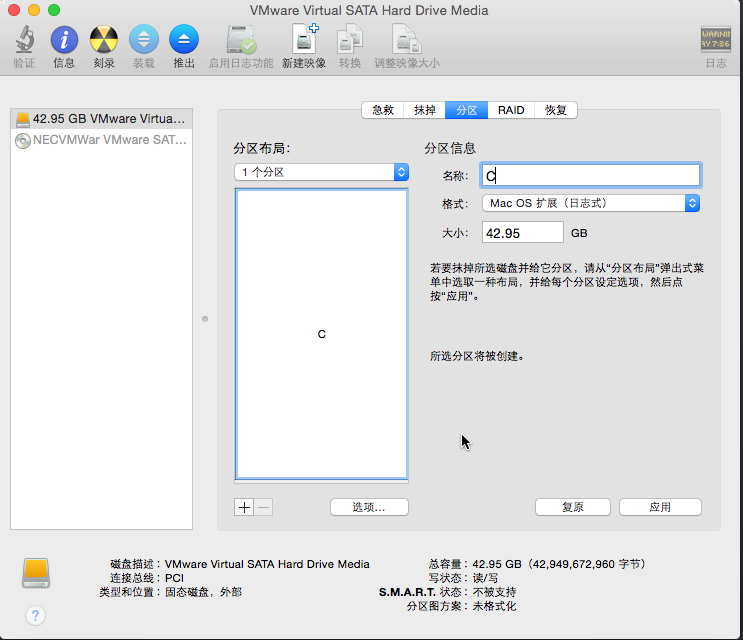Image resolution: width=743 pixels, height=640 pixels.
Task: Open the Info (信息) toolbar icon
Action: pyautogui.click(x=64, y=39)
